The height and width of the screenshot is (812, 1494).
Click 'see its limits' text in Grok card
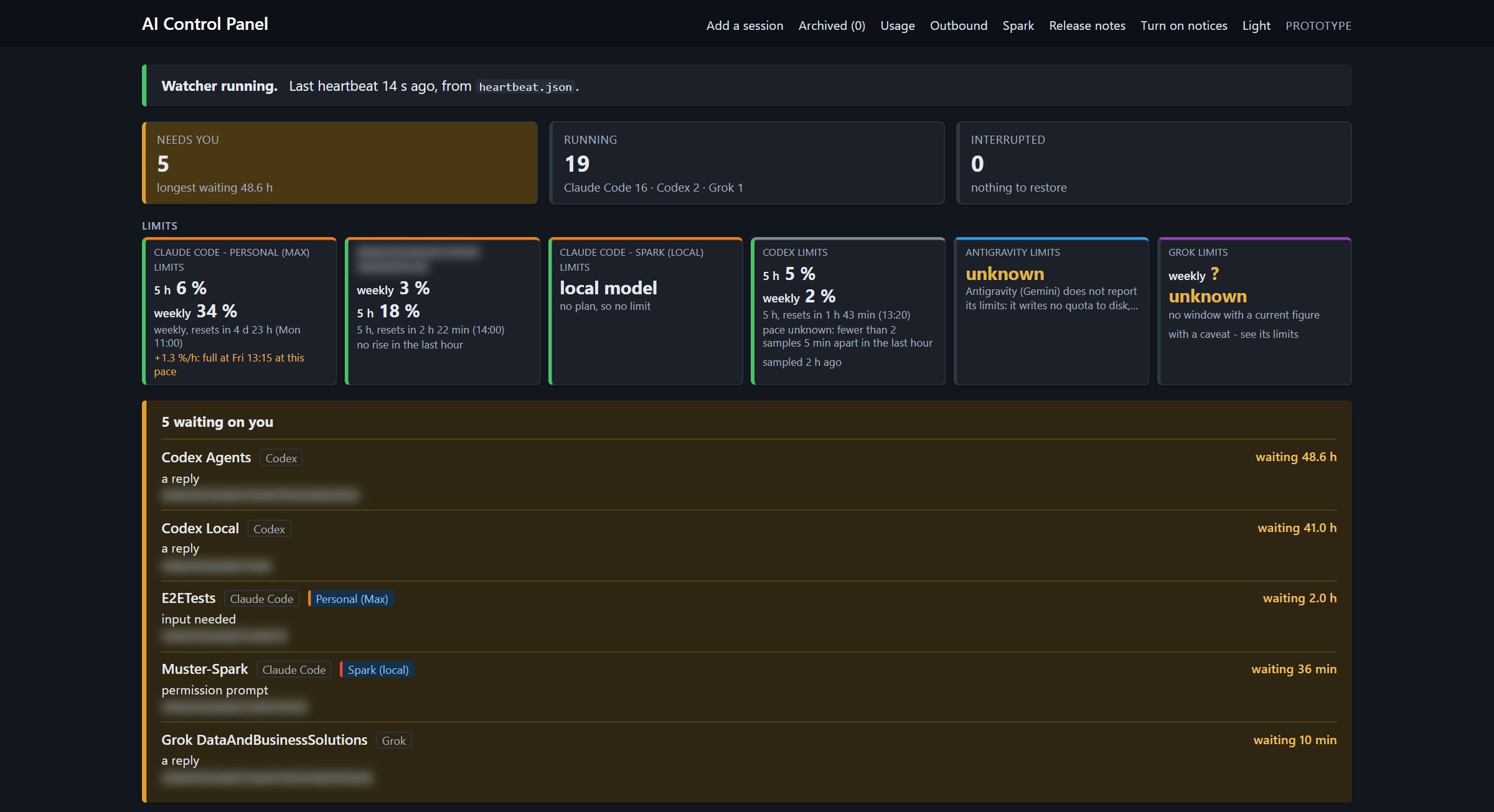coord(1269,334)
